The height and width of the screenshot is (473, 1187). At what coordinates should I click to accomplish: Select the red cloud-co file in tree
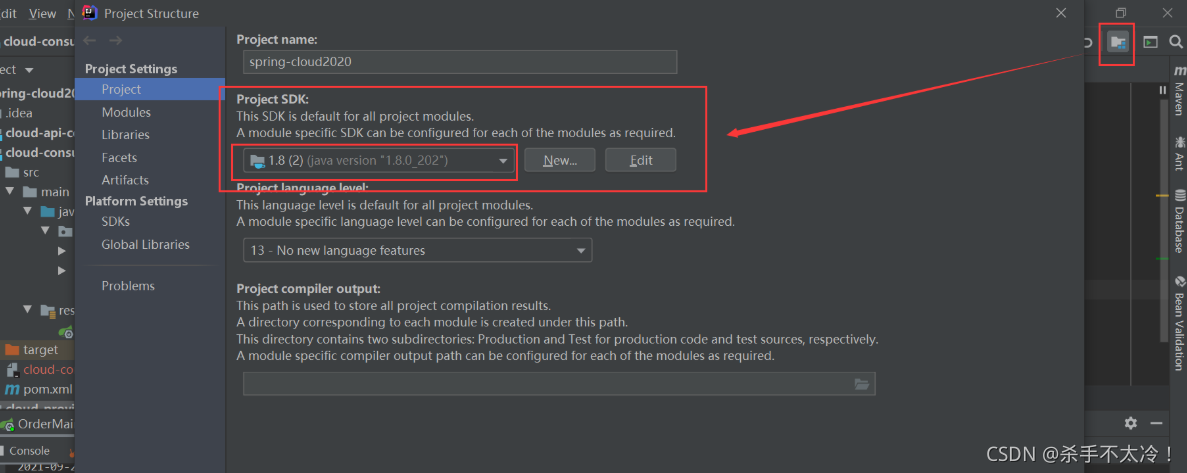48,370
